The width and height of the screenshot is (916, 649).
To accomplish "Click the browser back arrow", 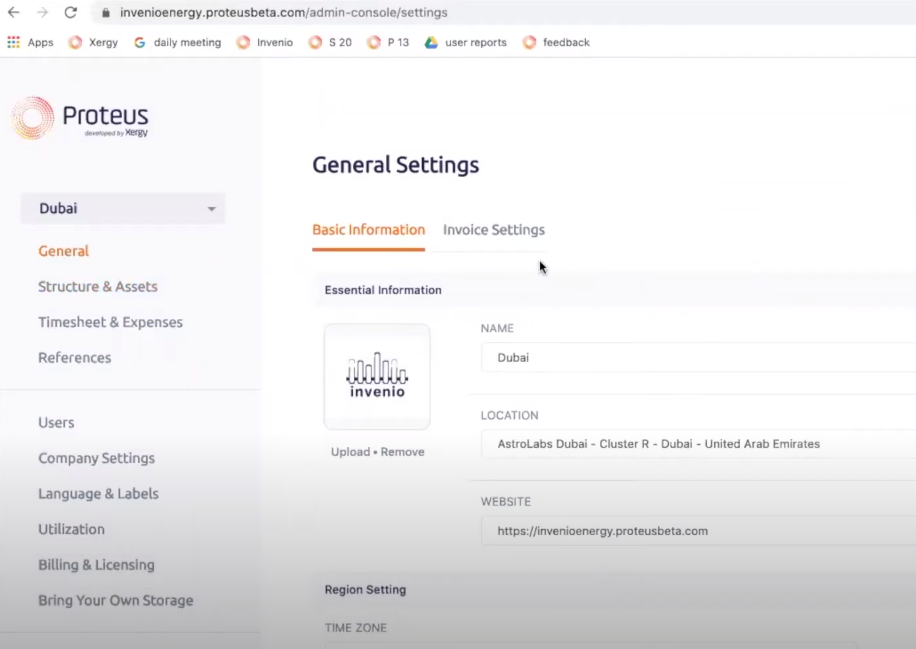I will pos(13,13).
